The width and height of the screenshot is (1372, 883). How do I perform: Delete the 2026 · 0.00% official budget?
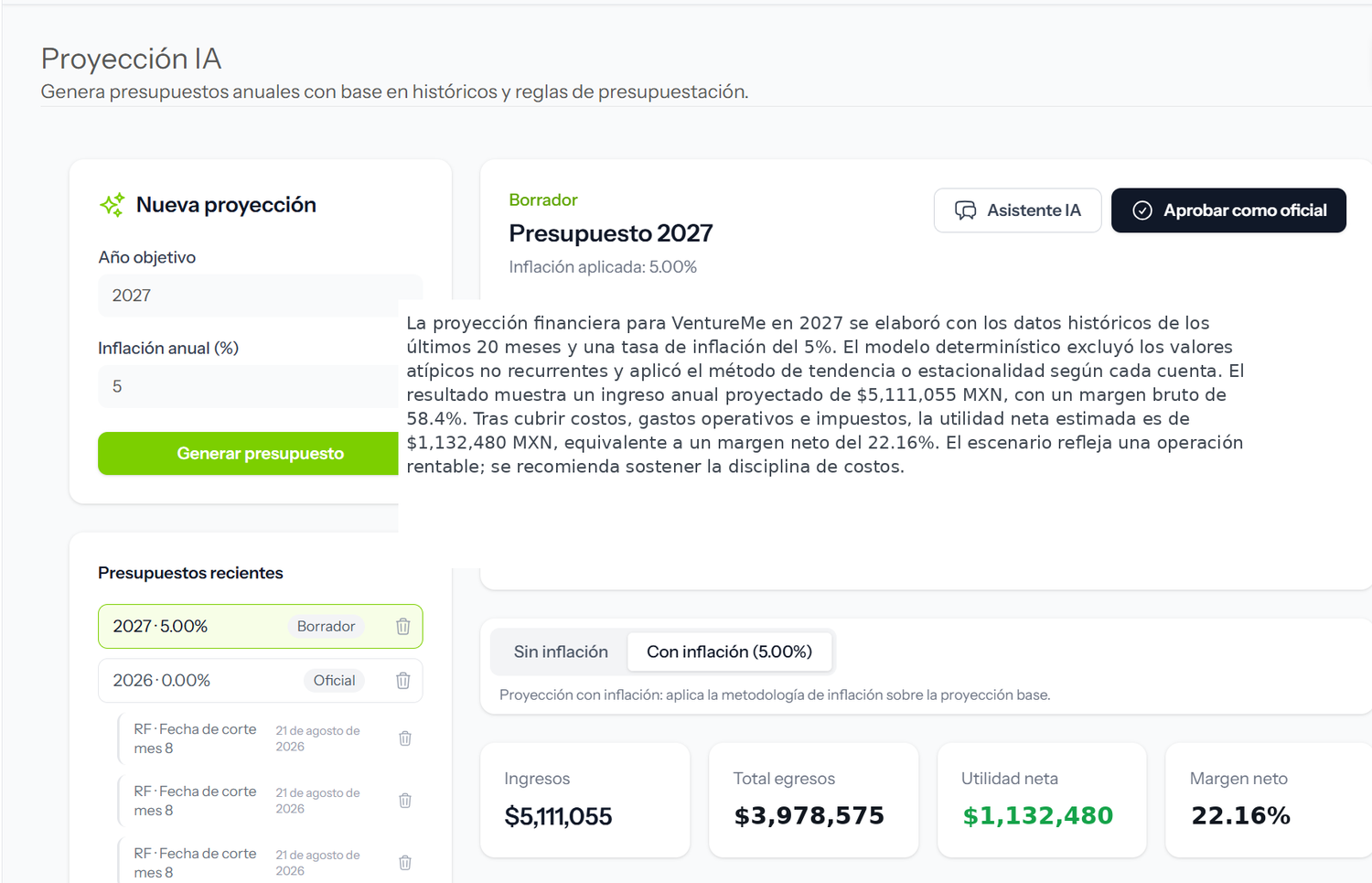(x=403, y=680)
